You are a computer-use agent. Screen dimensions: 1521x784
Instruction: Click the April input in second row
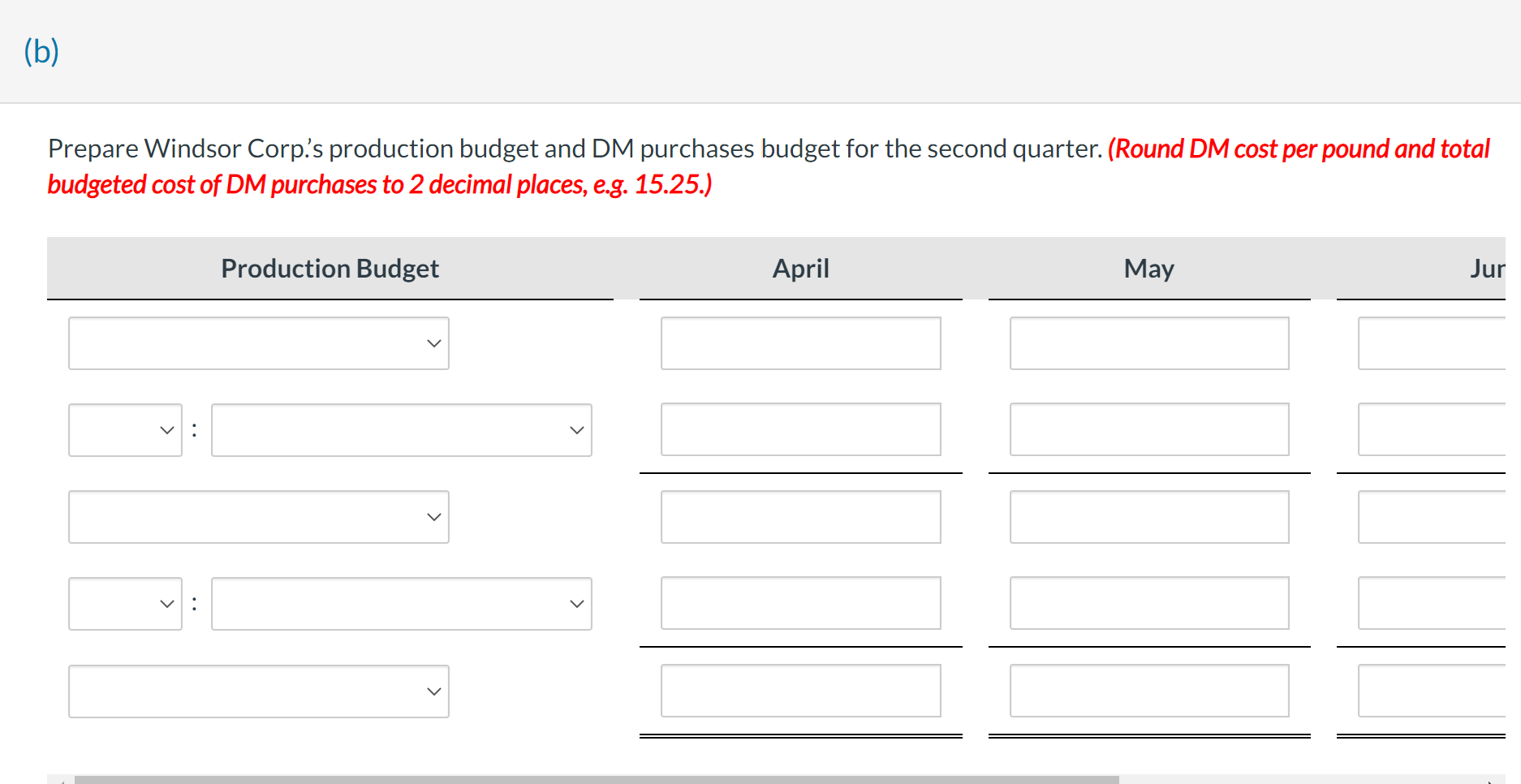point(801,429)
